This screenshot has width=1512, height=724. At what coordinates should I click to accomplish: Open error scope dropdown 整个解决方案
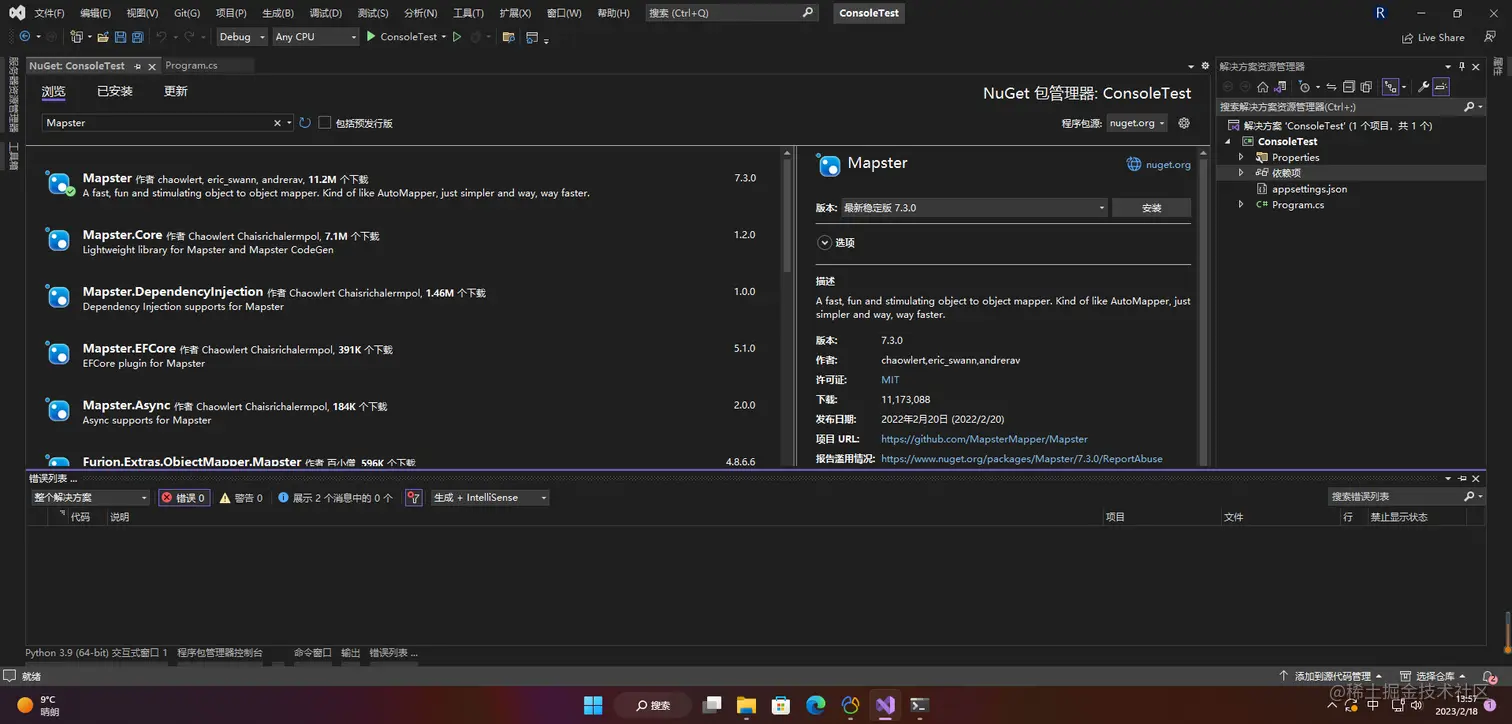(90, 497)
